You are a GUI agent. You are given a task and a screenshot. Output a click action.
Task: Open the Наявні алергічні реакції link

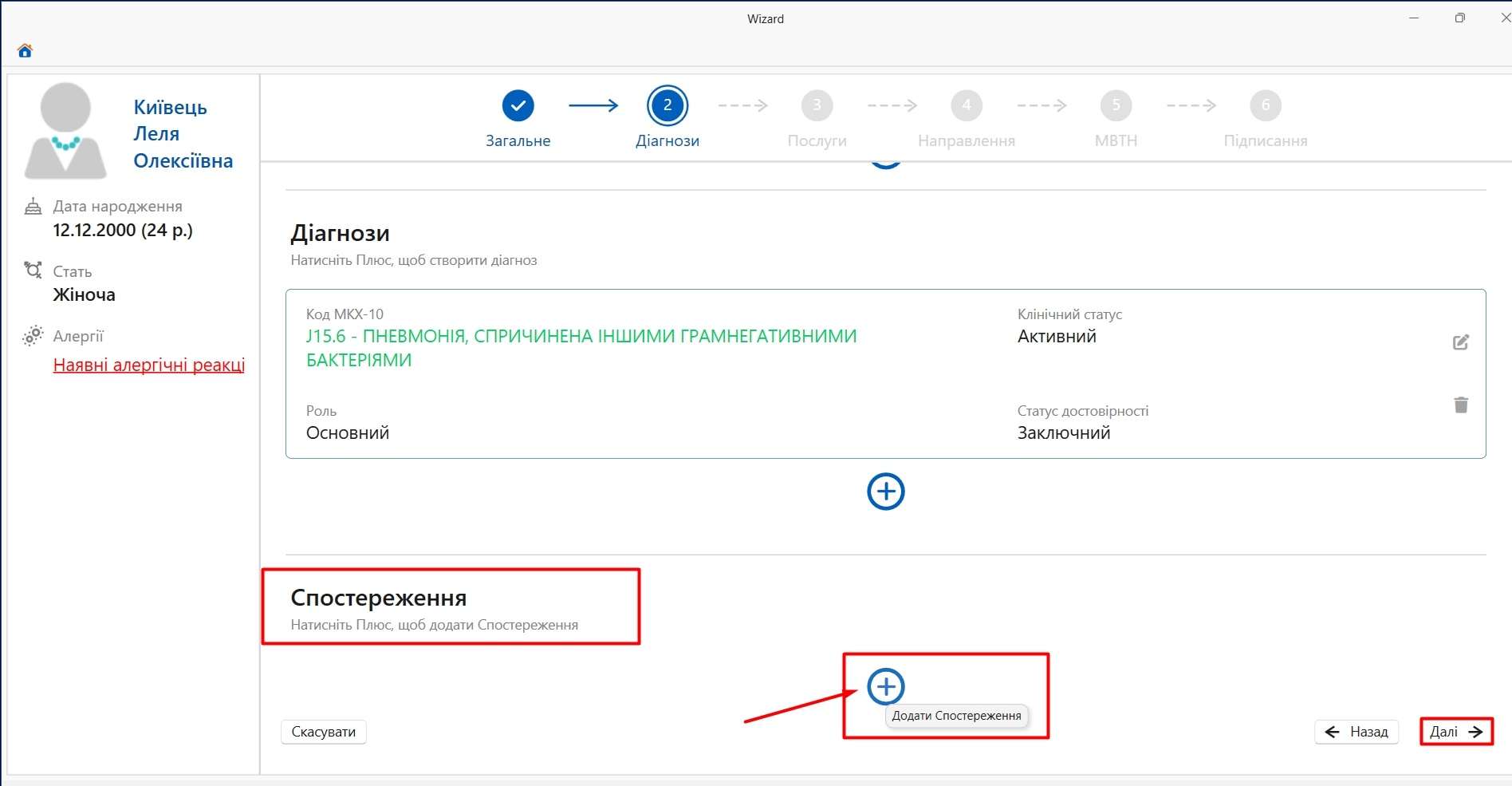click(149, 365)
